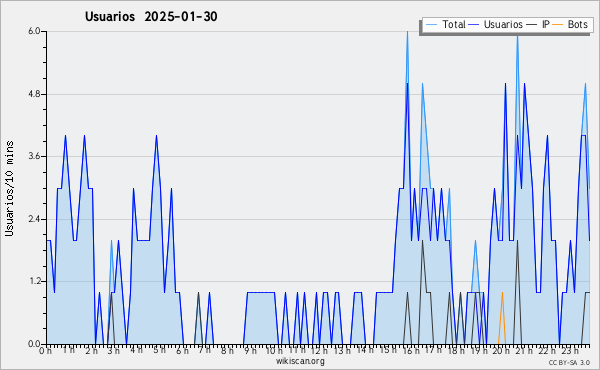Click the 5 h x-axis label
600x370 pixels.
(x=159, y=350)
